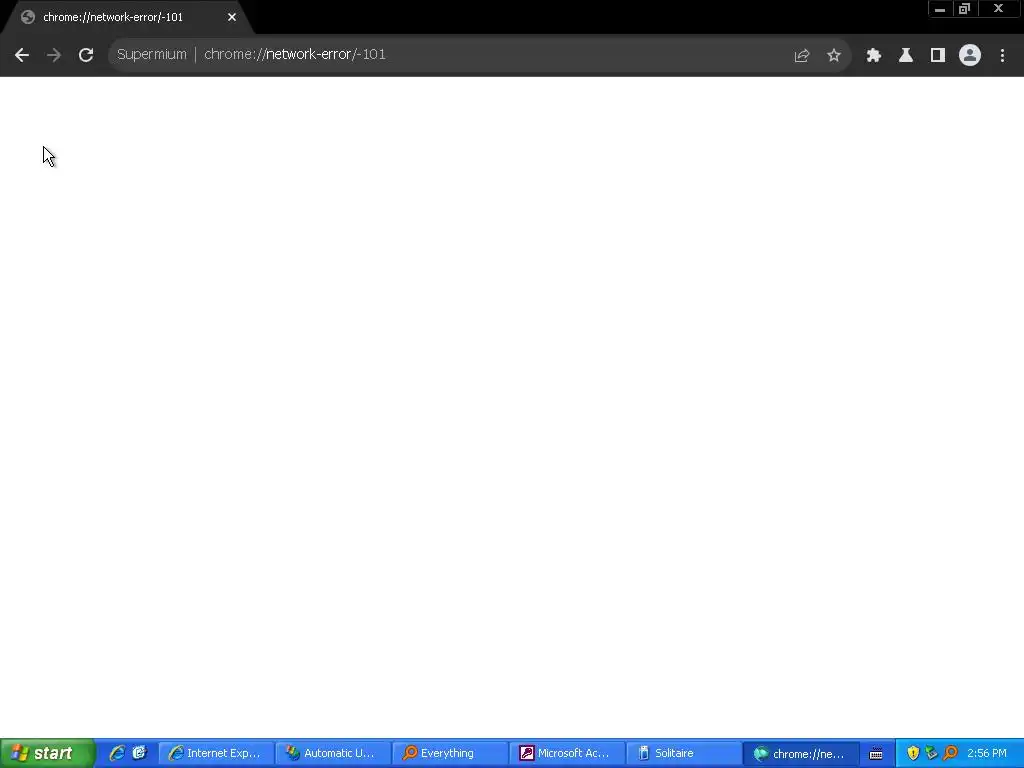This screenshot has width=1024, height=768.
Task: Switch to Microsoft Access taskbar window
Action: click(567, 753)
